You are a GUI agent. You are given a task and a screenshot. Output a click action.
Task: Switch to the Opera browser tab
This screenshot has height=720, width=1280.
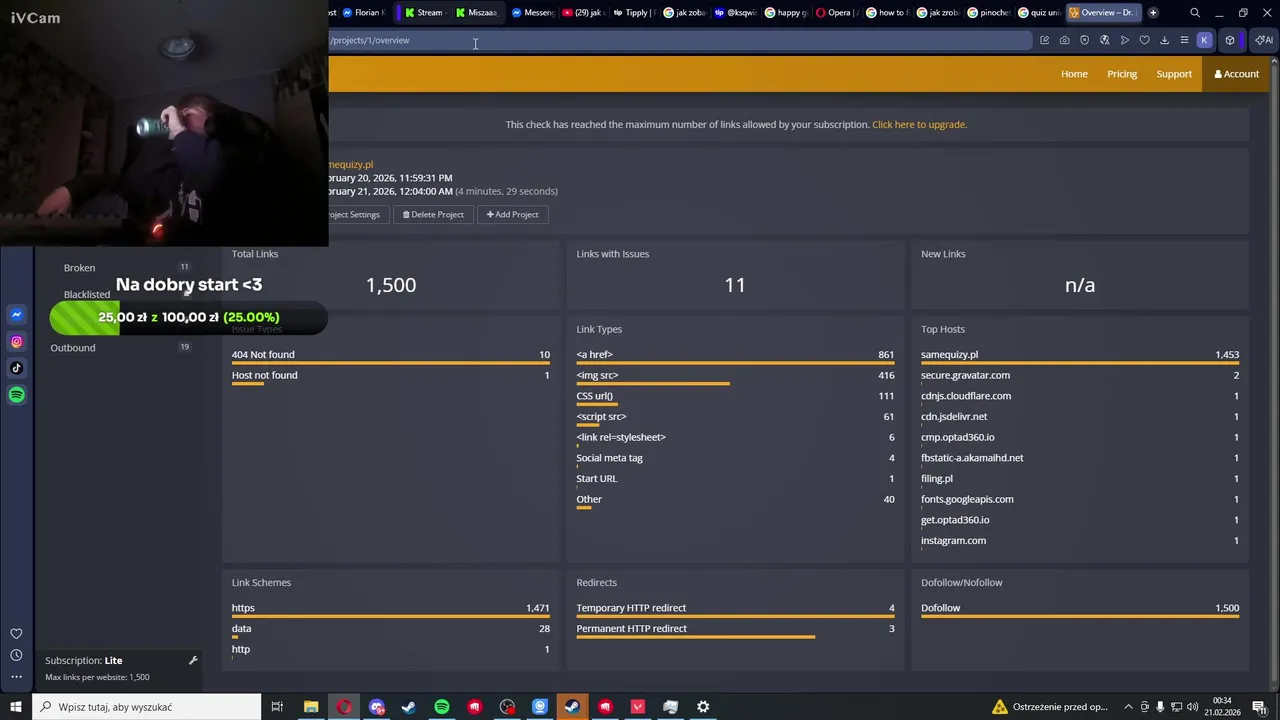pyautogui.click(x=838, y=13)
